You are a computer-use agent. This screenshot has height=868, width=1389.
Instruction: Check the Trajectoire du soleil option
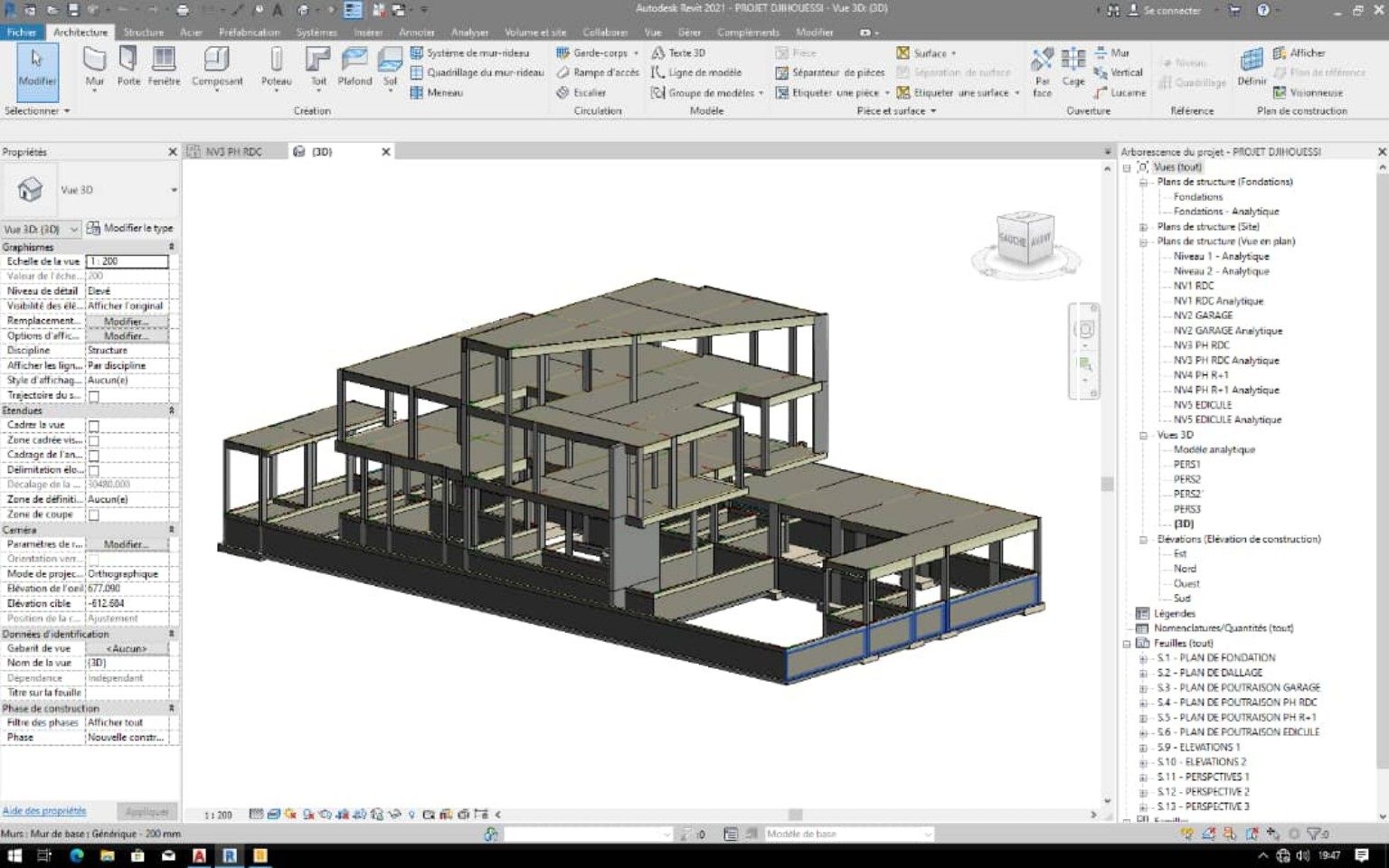pyautogui.click(x=93, y=396)
